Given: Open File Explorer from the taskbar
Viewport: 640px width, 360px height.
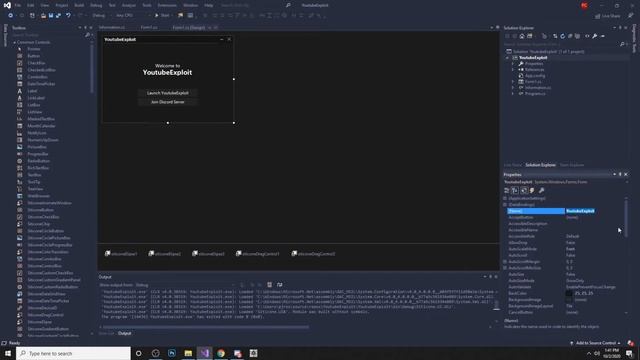Looking at the screenshot, I should tap(188, 353).
